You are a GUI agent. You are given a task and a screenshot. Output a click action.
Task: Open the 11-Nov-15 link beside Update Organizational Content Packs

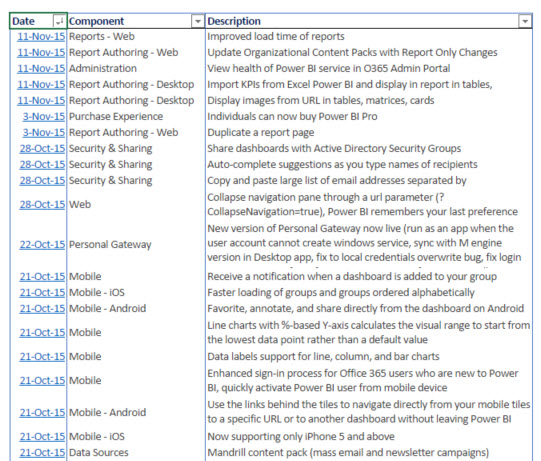pos(41,52)
